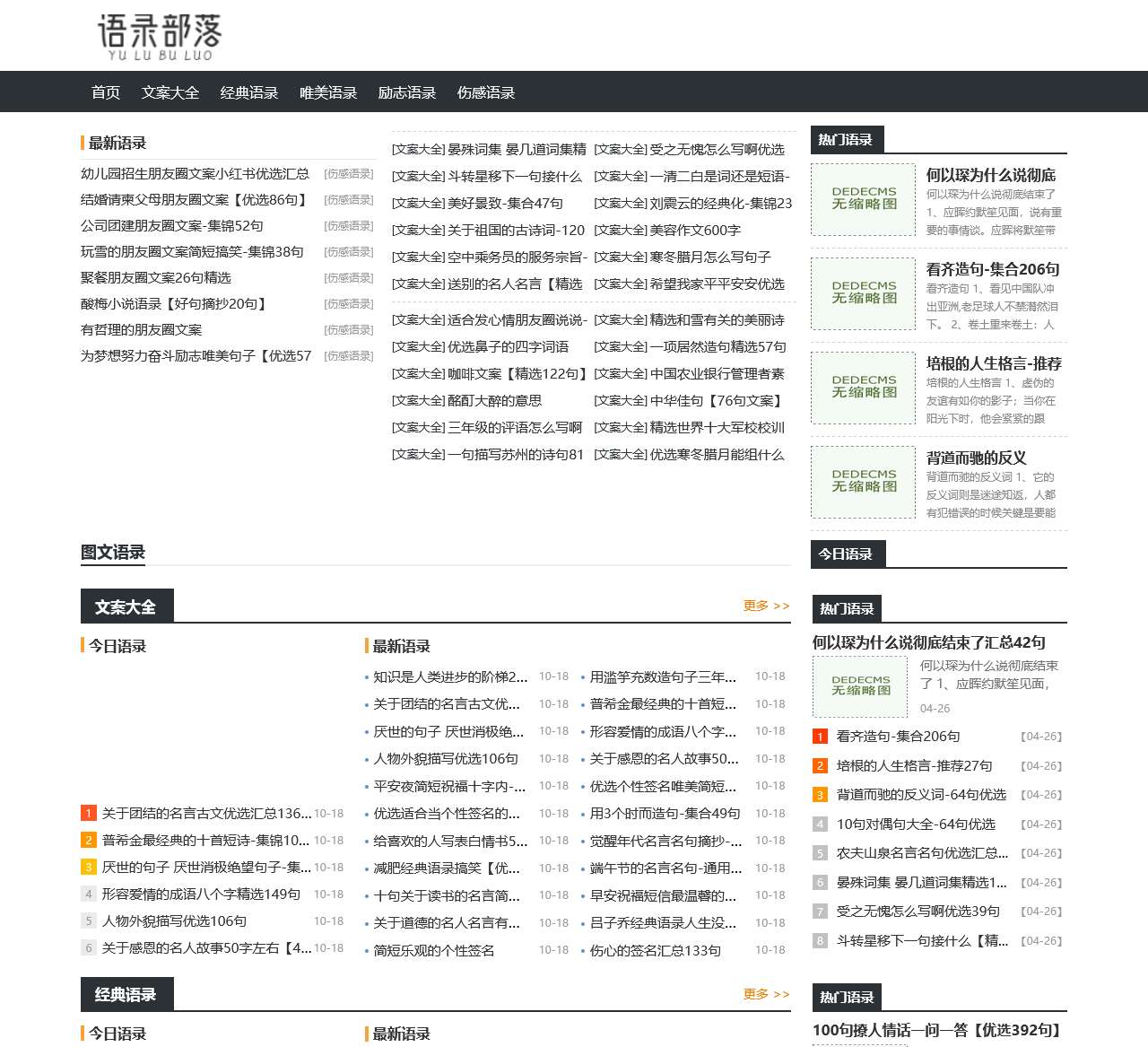The width and height of the screenshot is (1148, 1047).
Task: Click the 语录部落 site logo
Action: coord(160,36)
